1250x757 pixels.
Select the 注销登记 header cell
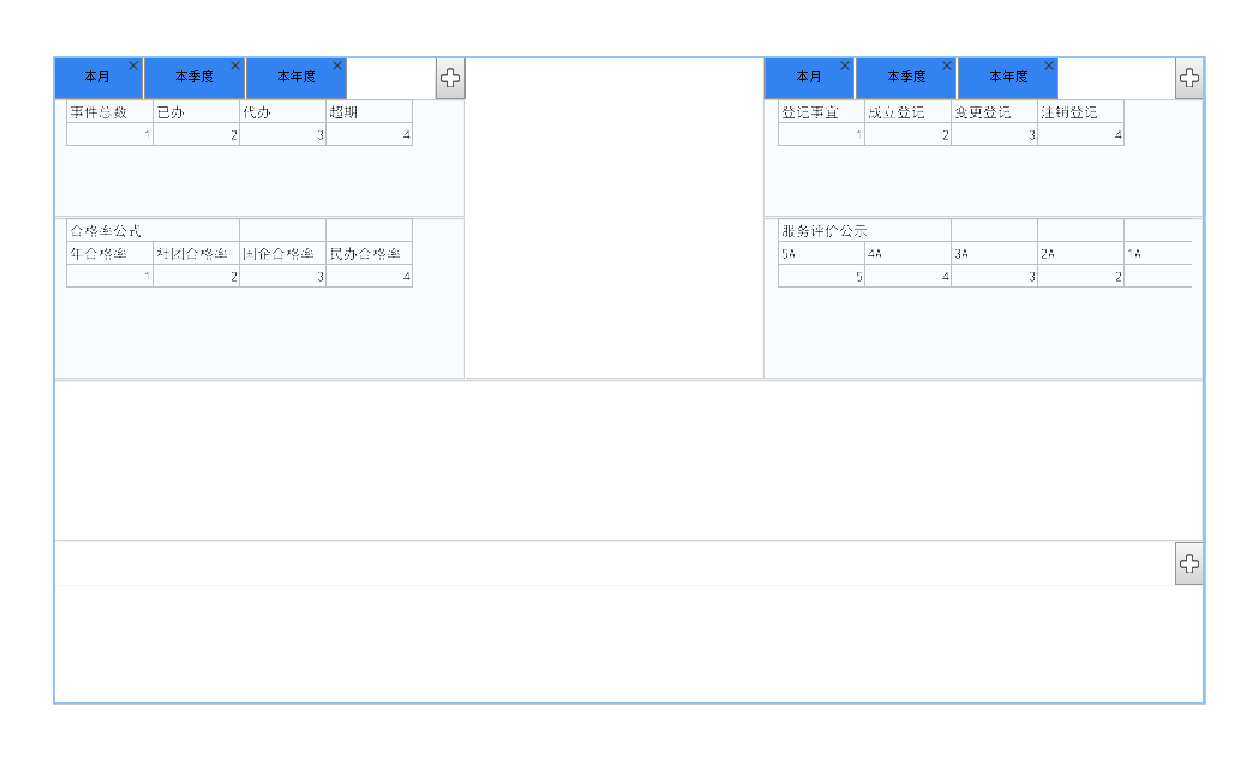[1081, 112]
